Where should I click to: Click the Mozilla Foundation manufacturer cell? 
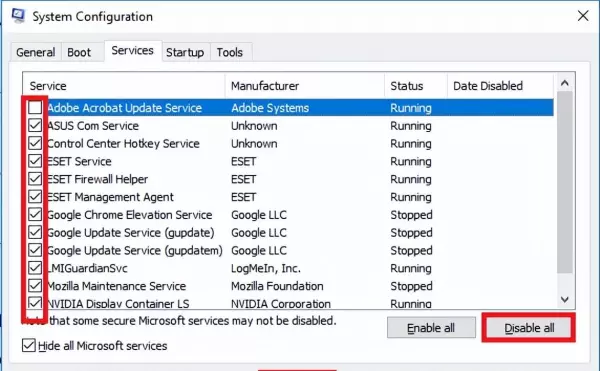click(277, 286)
